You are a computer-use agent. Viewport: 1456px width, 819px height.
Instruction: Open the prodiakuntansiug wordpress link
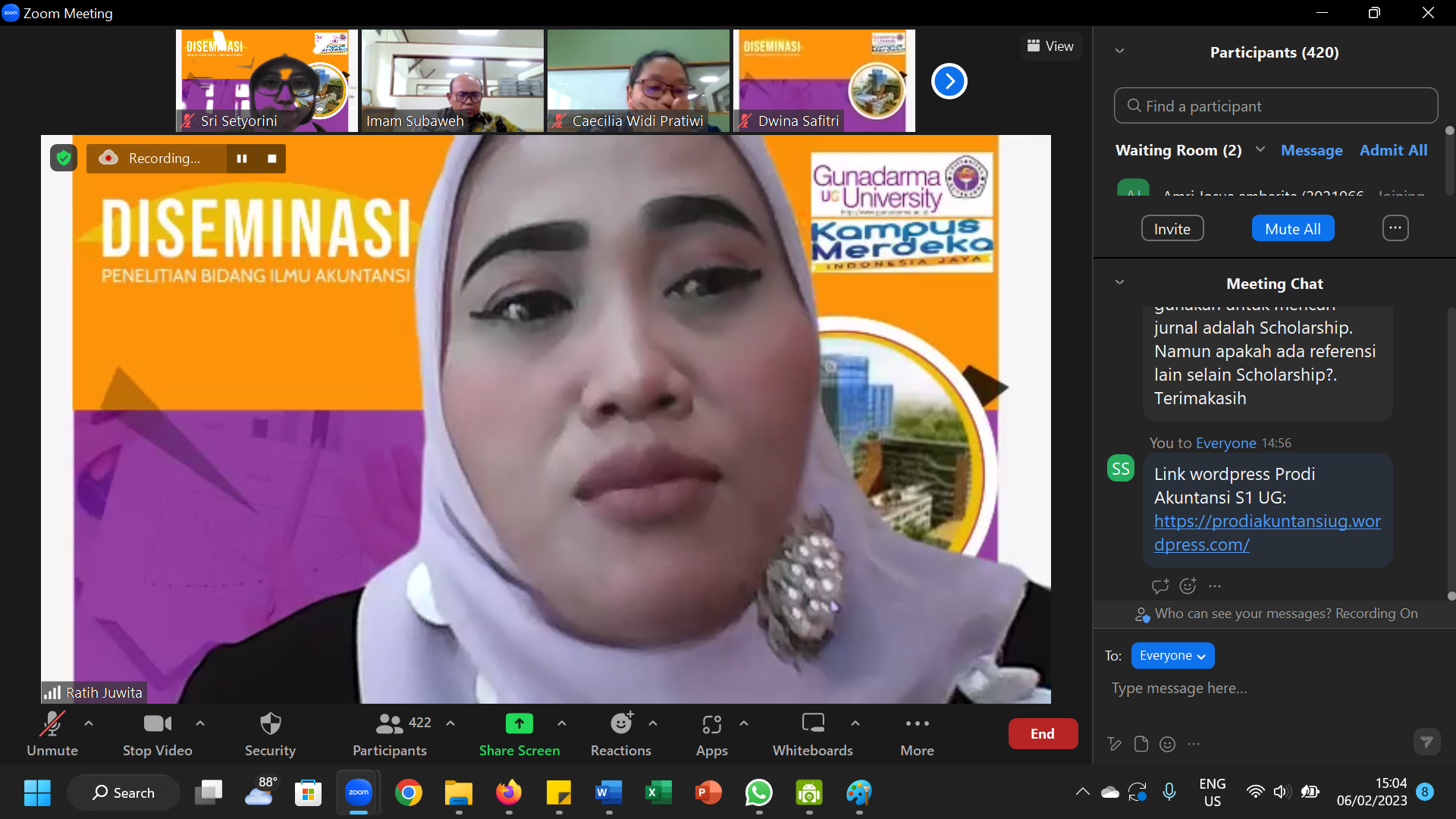1267,532
